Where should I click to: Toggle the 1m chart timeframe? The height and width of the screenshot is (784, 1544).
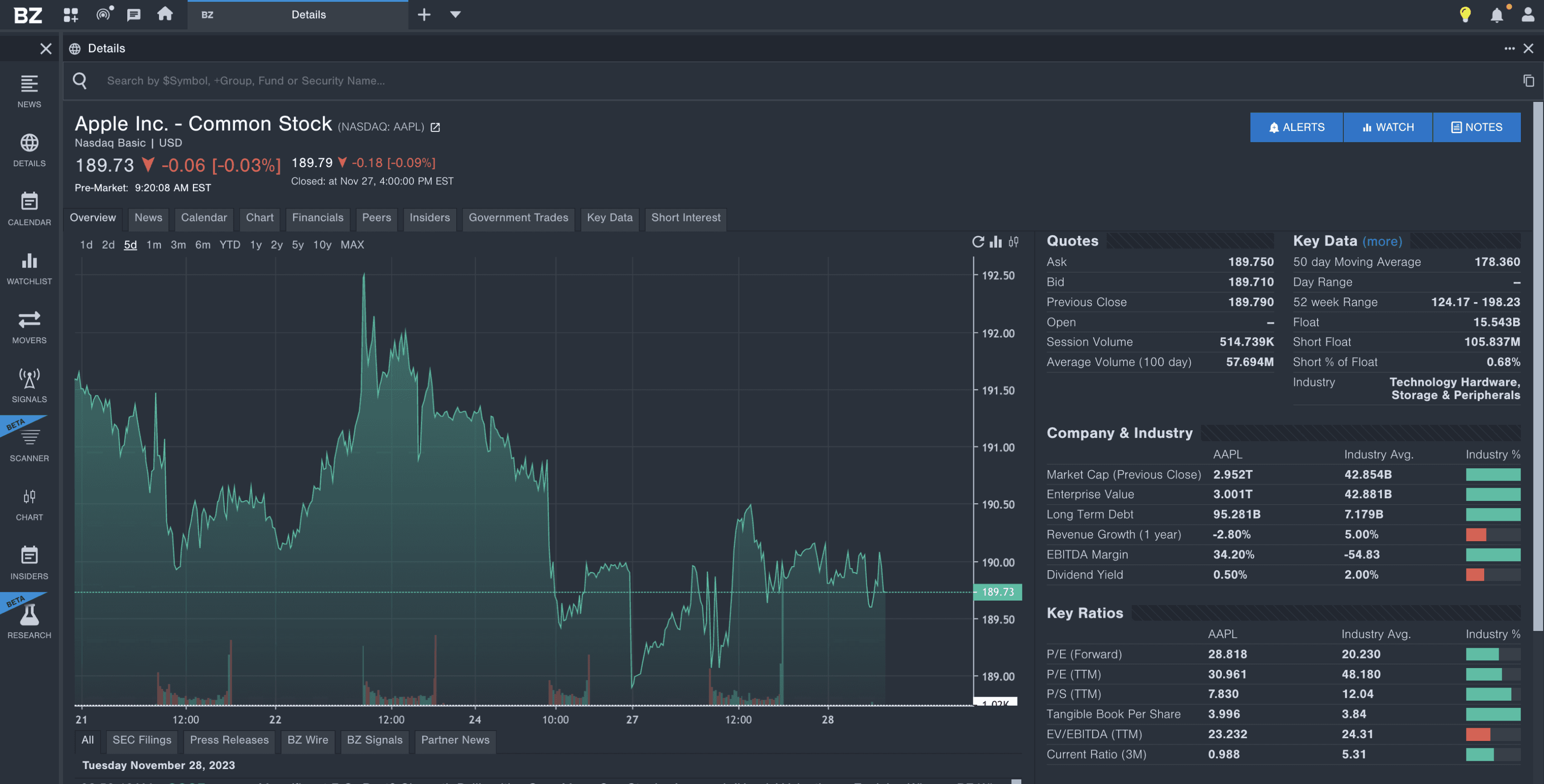(x=154, y=245)
